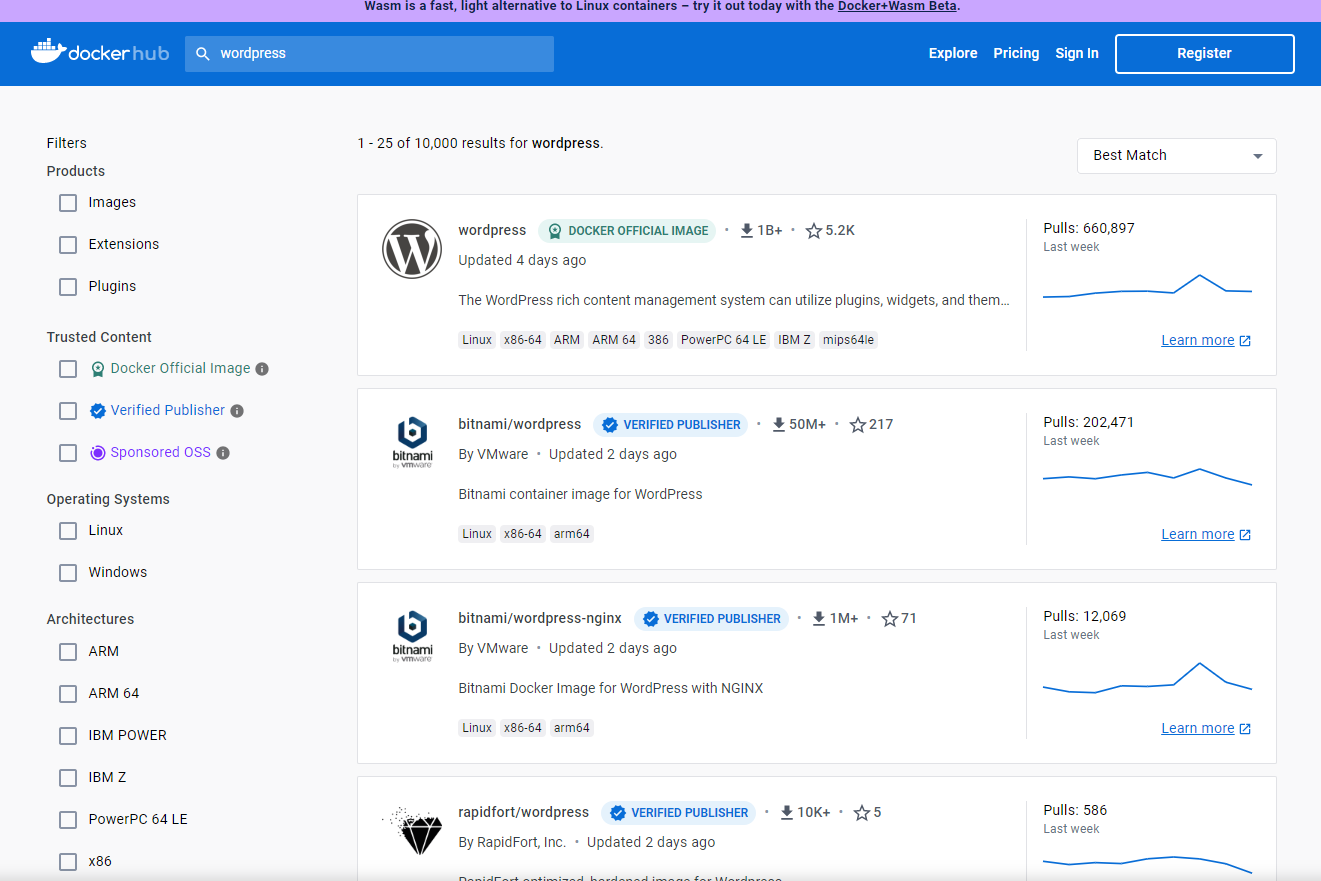Image resolution: width=1321 pixels, height=881 pixels.
Task: Check the Plugins product filter
Action: pyautogui.click(x=68, y=287)
